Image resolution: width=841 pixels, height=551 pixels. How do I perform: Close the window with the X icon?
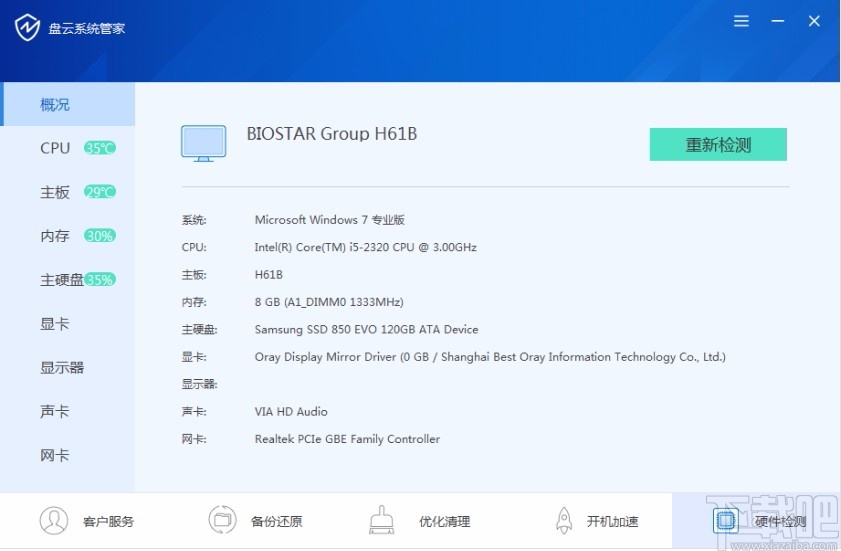point(814,21)
